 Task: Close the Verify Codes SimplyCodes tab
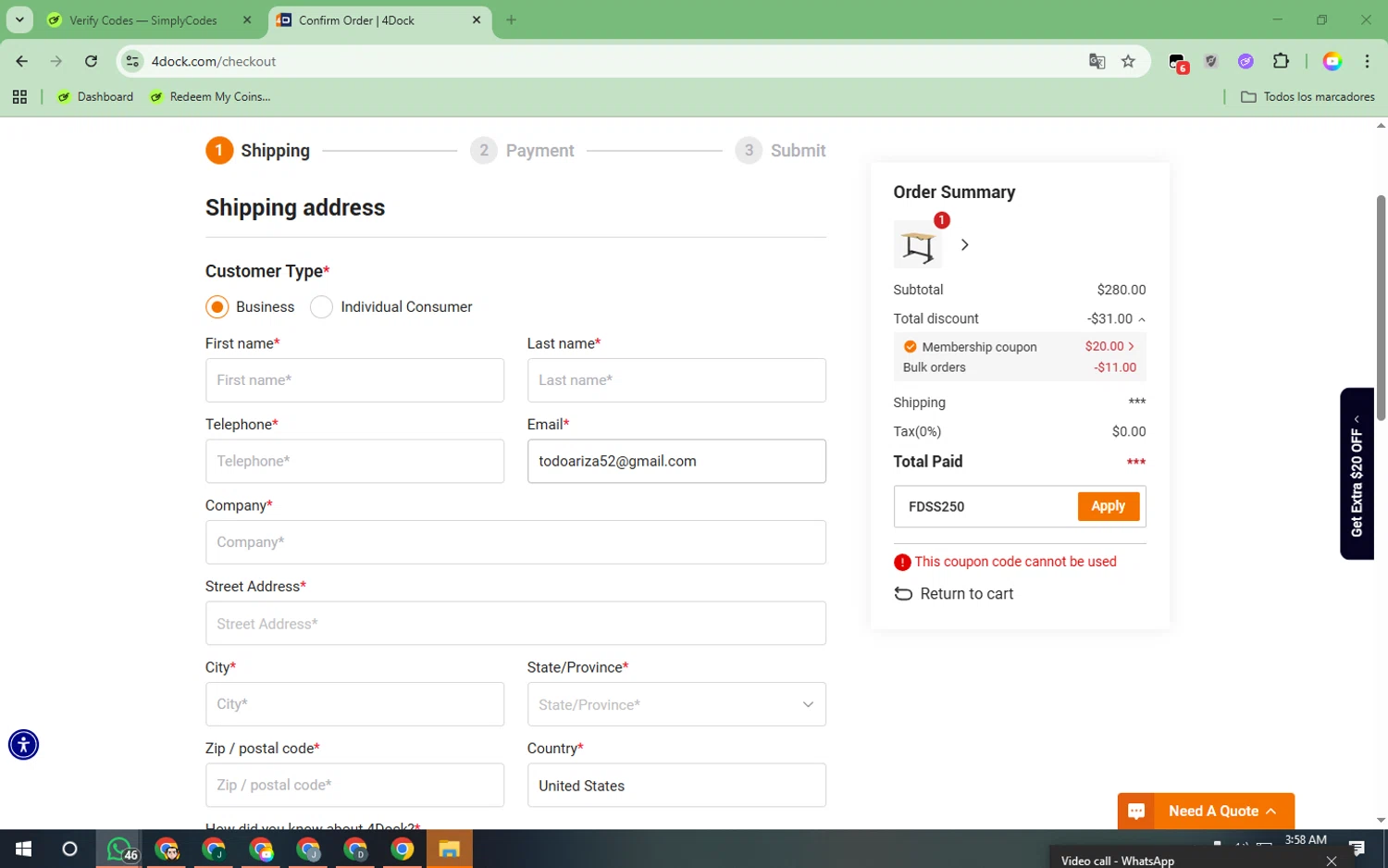[247, 20]
